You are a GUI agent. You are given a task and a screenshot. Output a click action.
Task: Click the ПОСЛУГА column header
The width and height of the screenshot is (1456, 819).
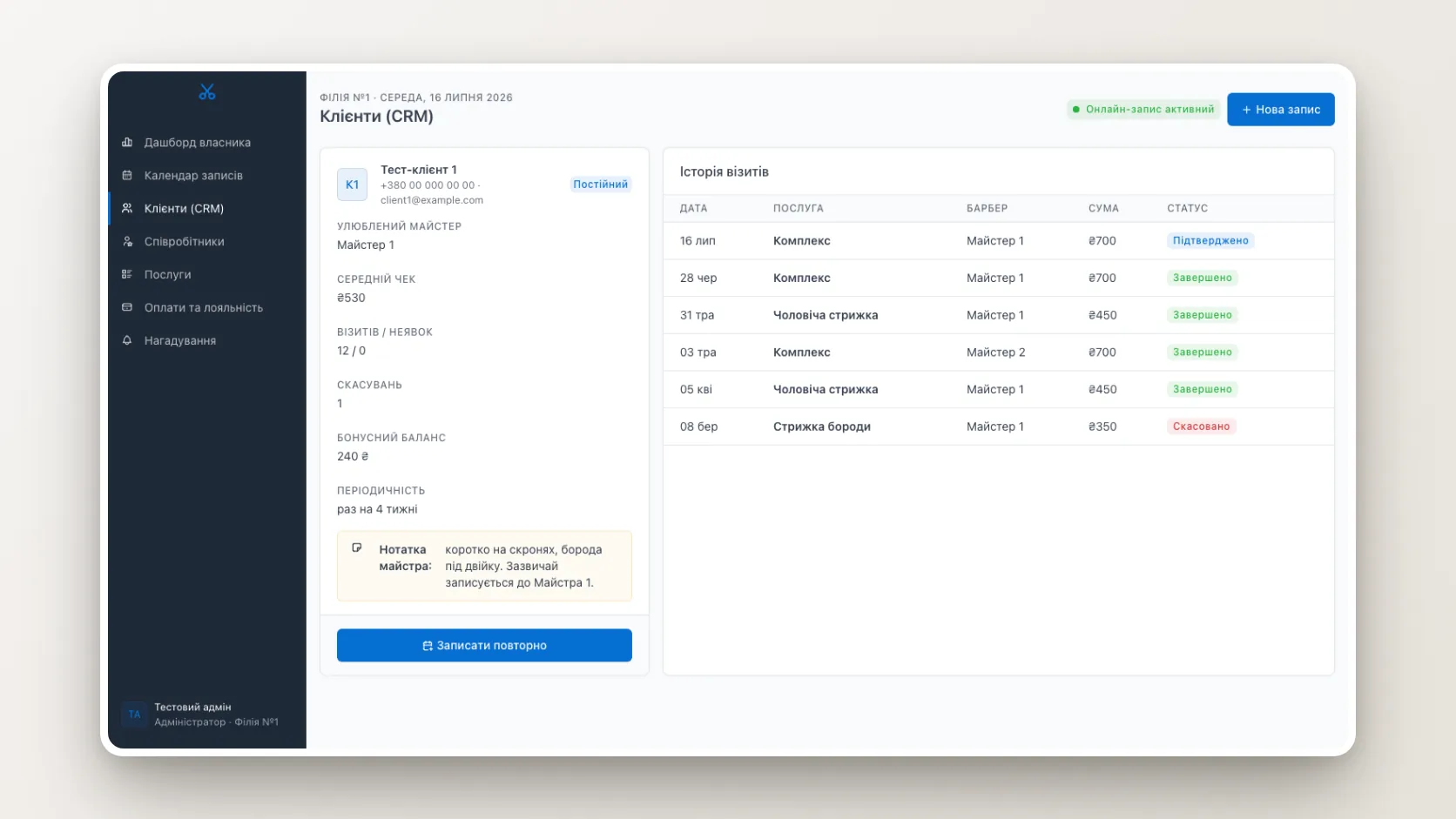pos(798,209)
